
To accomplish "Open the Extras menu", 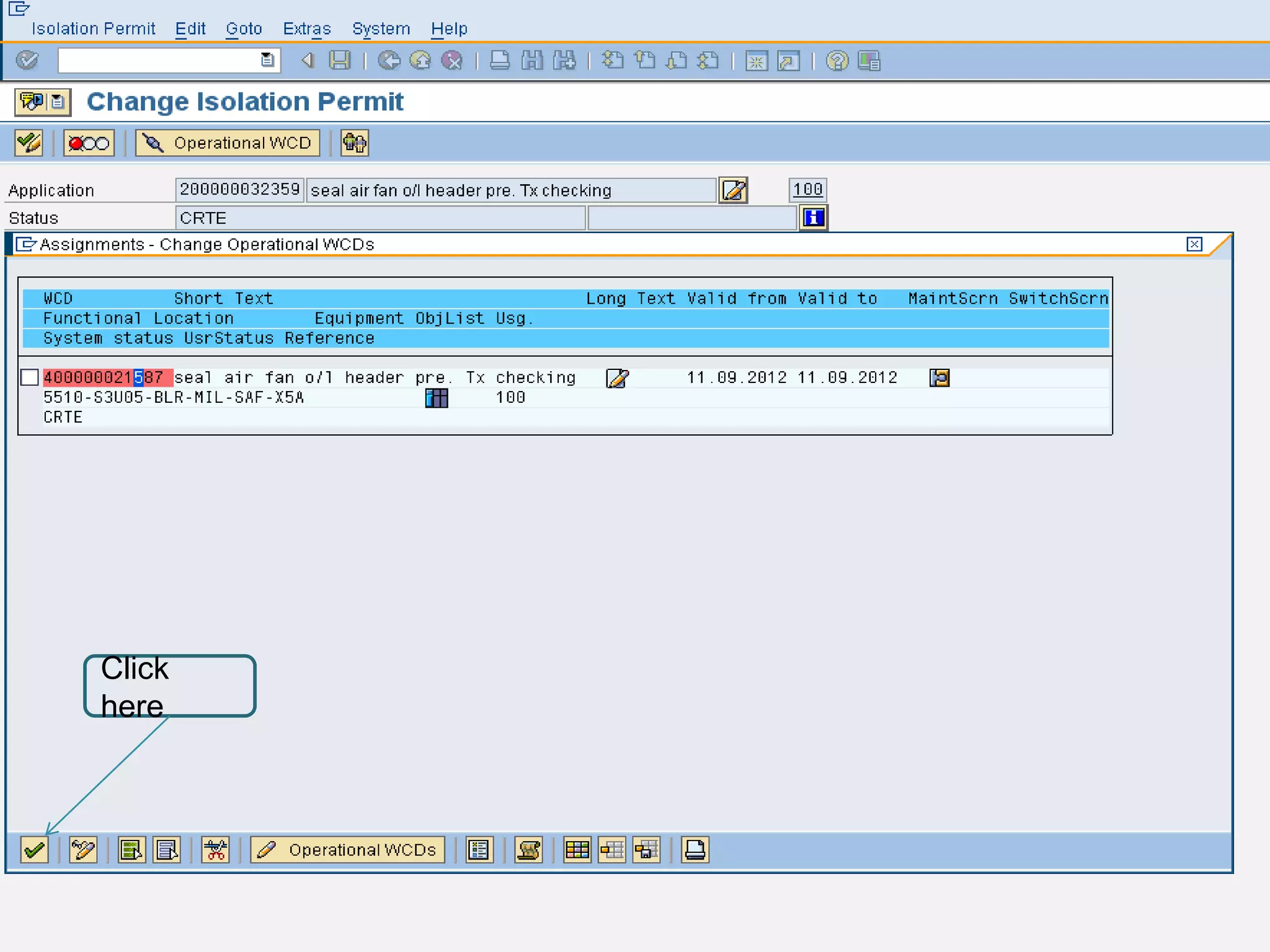I will (306, 29).
